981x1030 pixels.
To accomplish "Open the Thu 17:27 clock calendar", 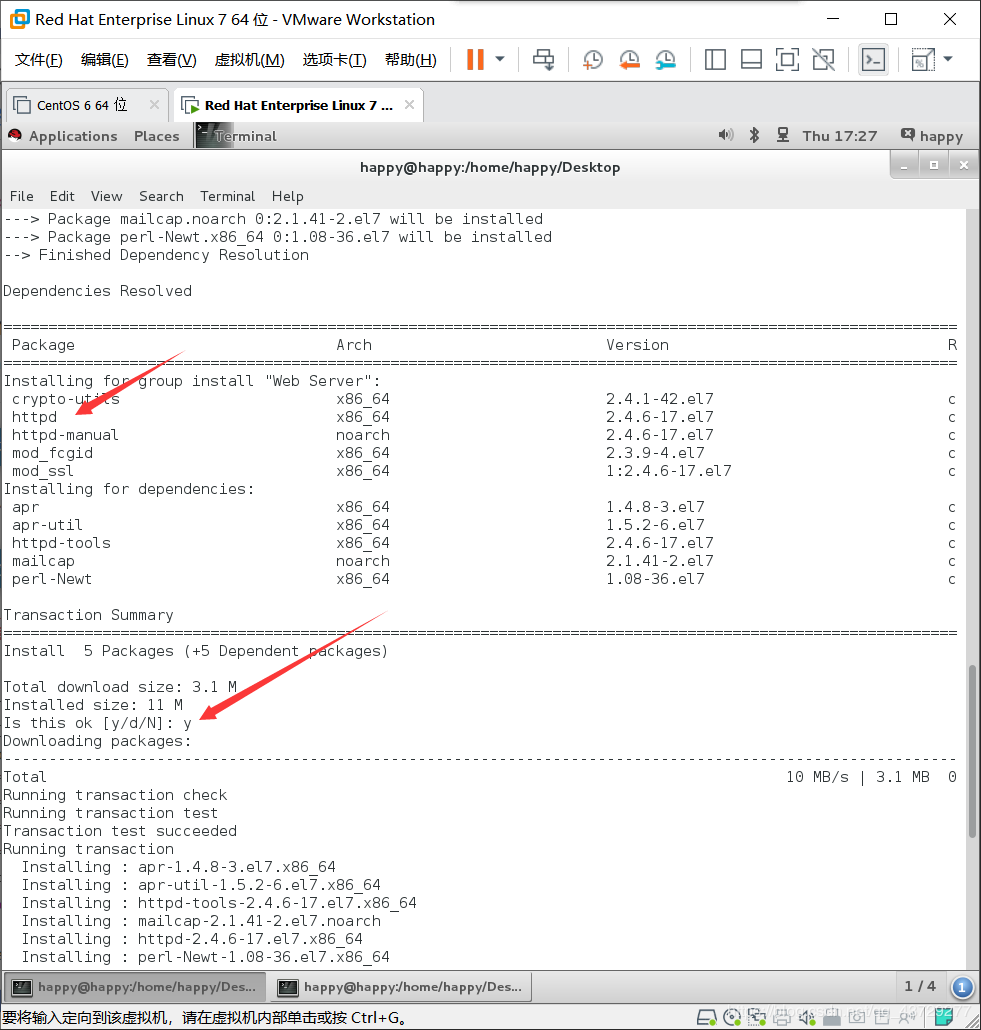I will (x=840, y=136).
